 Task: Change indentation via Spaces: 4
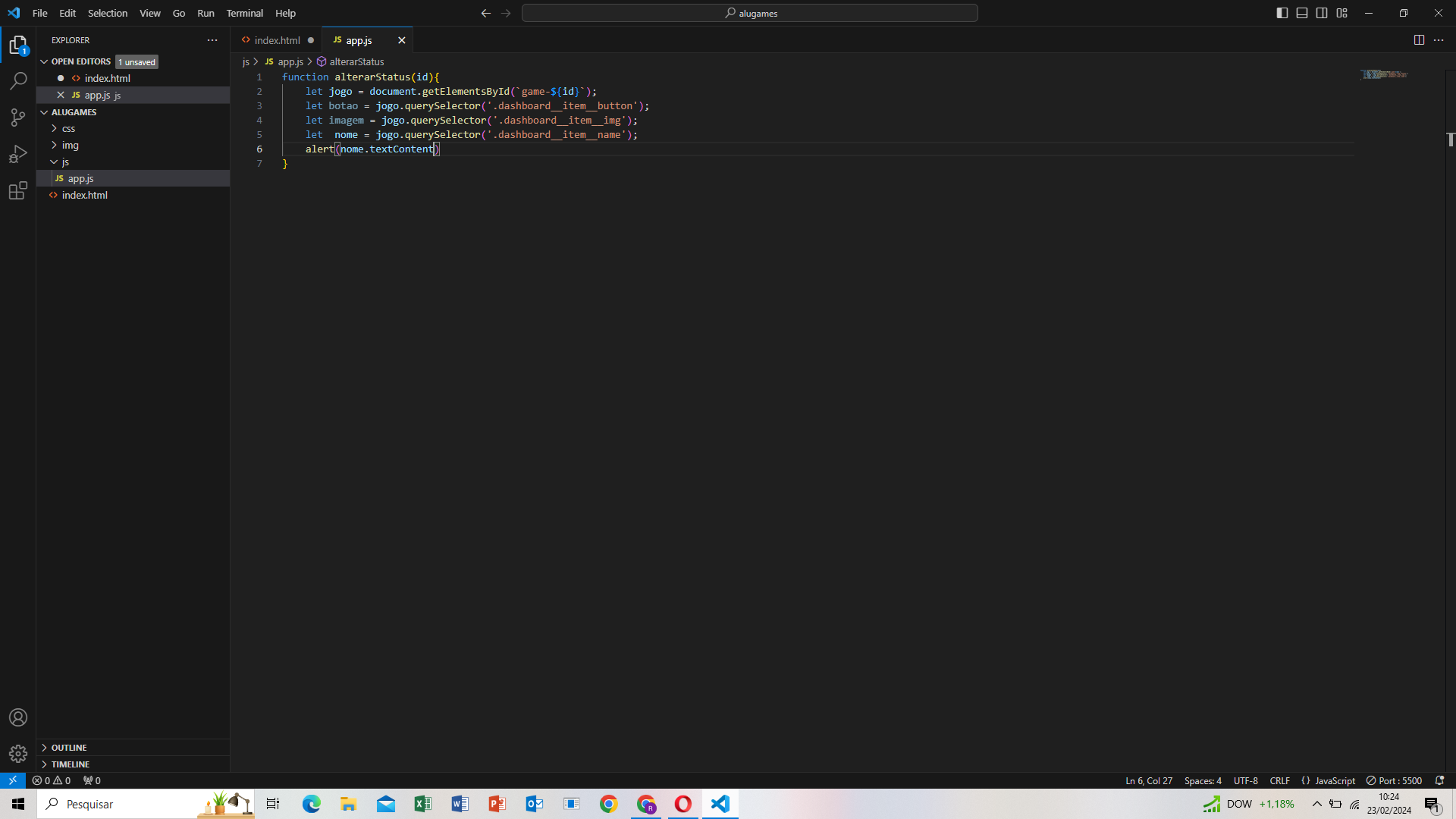tap(1203, 780)
